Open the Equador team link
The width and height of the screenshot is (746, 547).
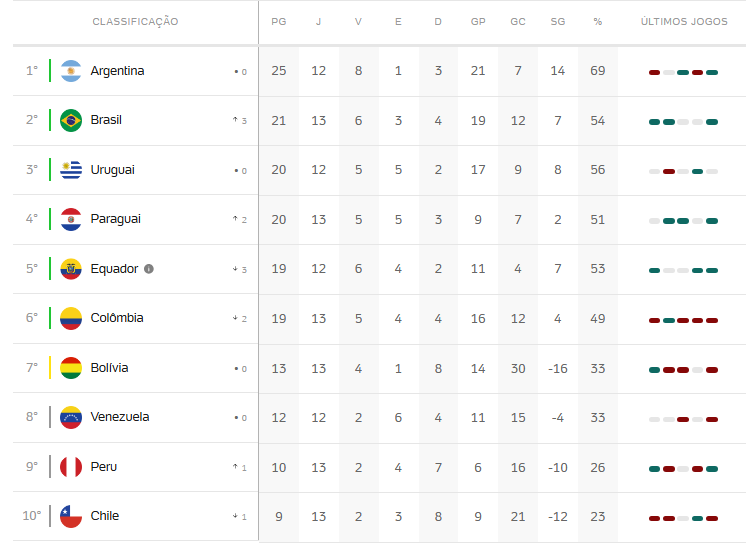114,269
